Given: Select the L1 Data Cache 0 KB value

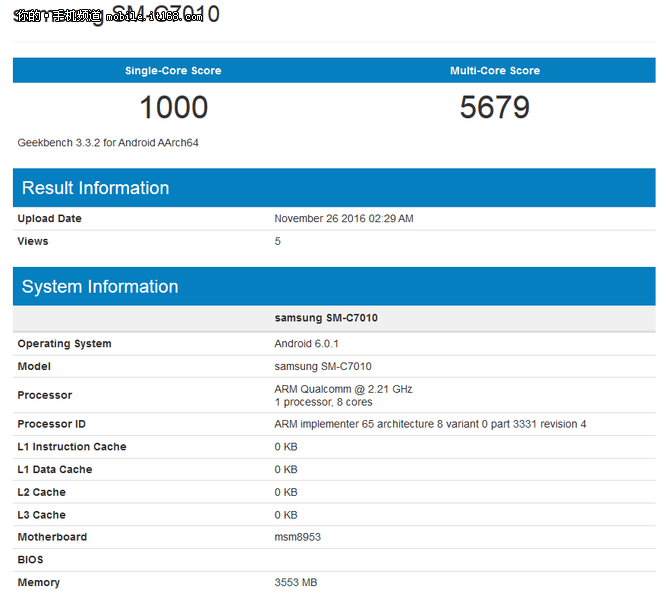Looking at the screenshot, I should click(286, 469).
